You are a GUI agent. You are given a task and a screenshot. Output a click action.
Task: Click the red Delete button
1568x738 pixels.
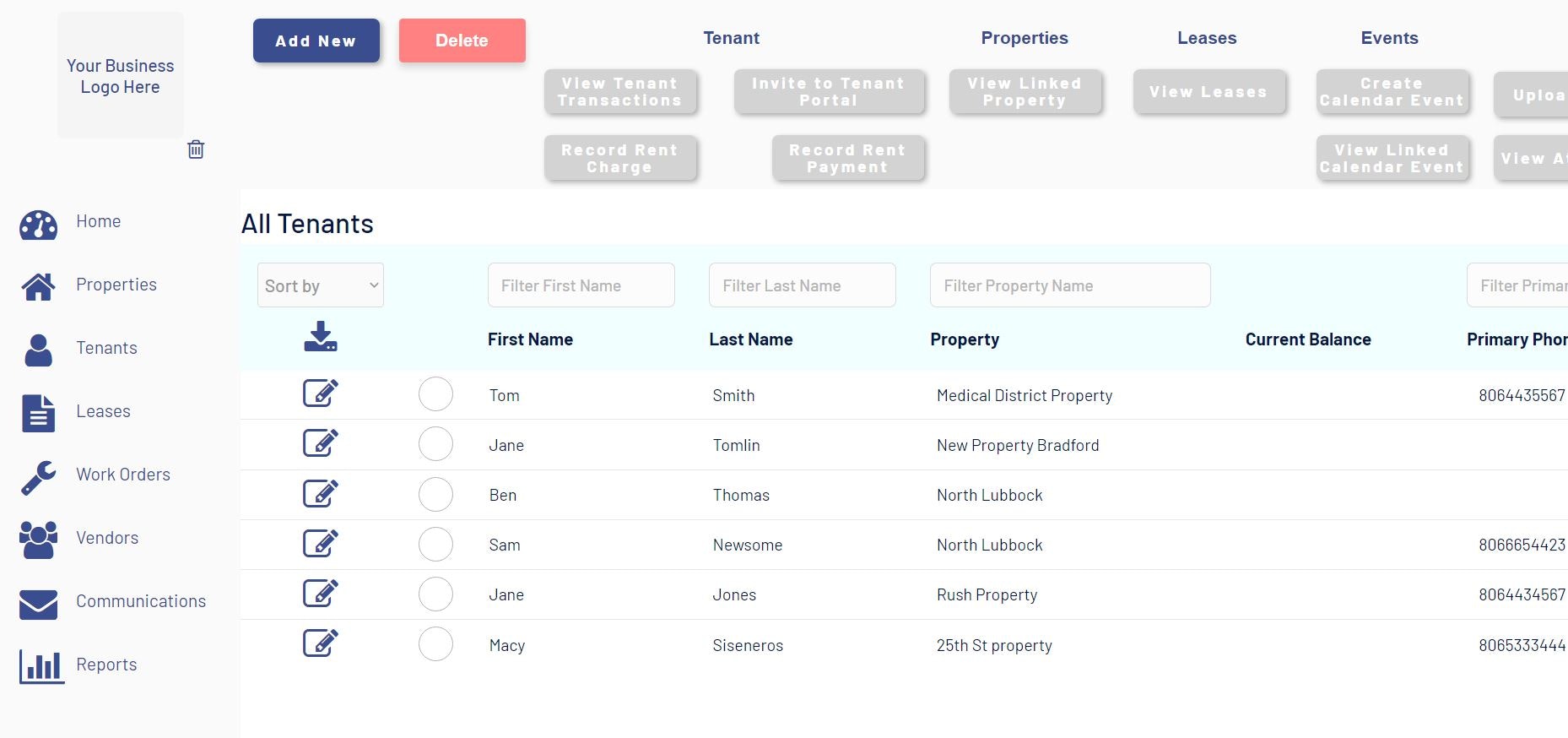(462, 41)
